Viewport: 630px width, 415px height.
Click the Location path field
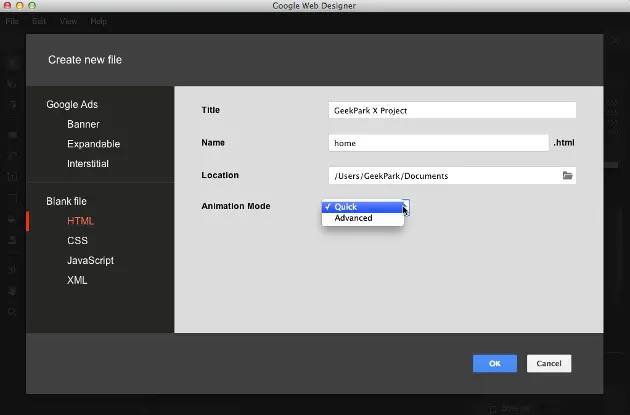coord(452,176)
